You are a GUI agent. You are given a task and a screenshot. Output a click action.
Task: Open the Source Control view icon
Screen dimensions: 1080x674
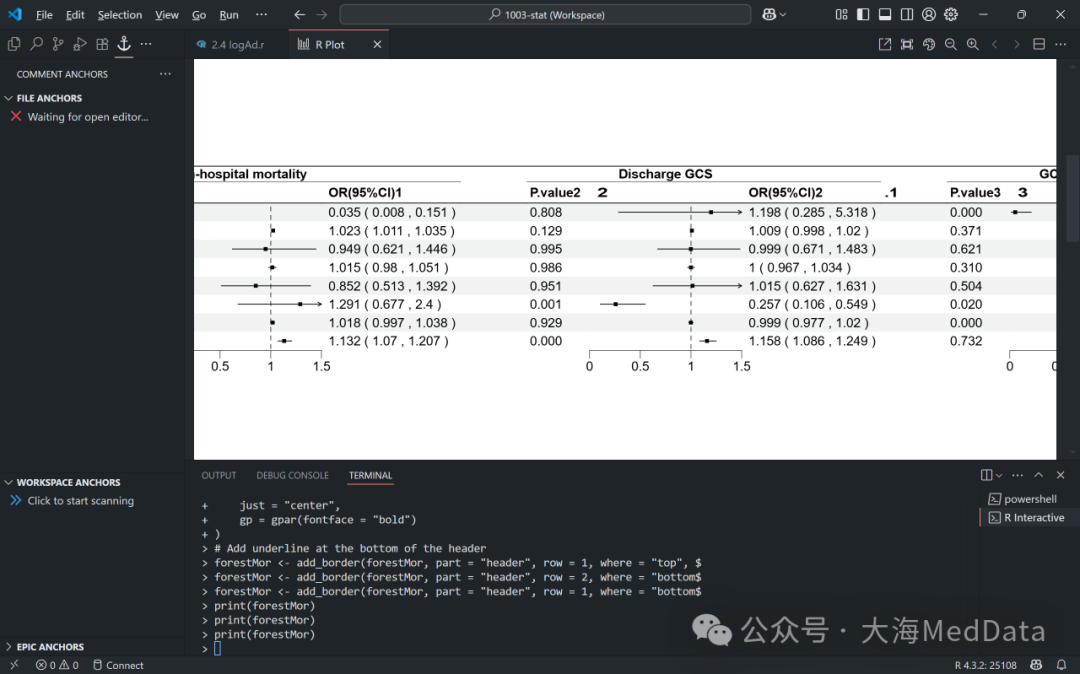[58, 44]
